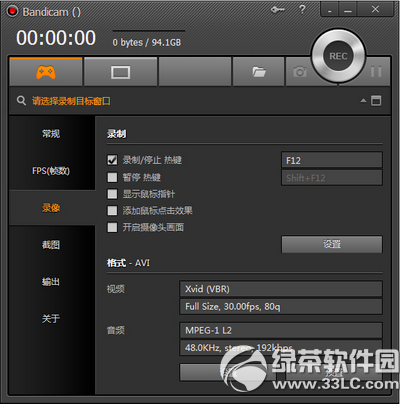This screenshot has width=400, height=404.
Task: Uncheck 录制/停止 热键 checkbox
Action: click(112, 160)
